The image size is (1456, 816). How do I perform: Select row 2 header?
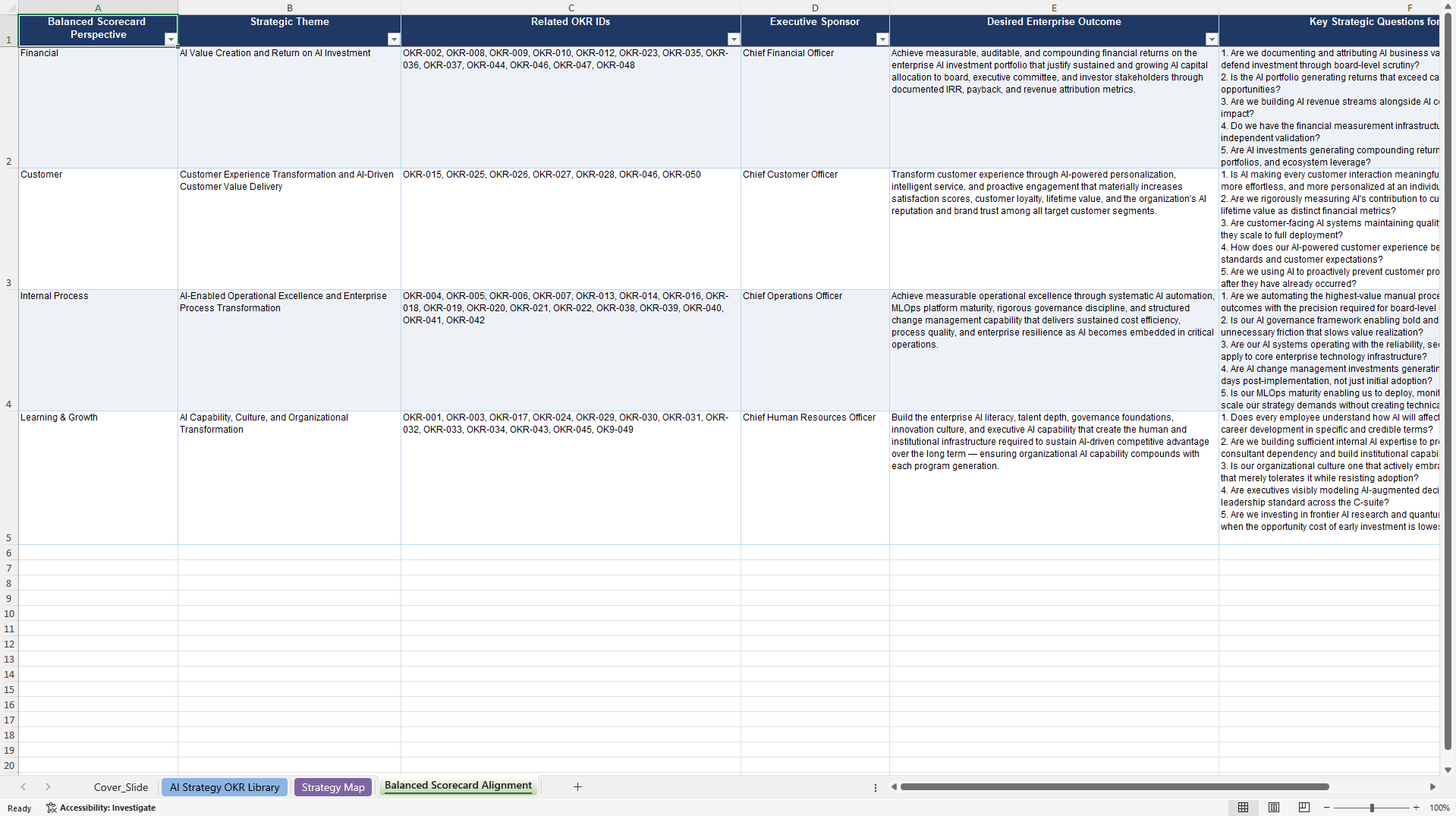9,107
